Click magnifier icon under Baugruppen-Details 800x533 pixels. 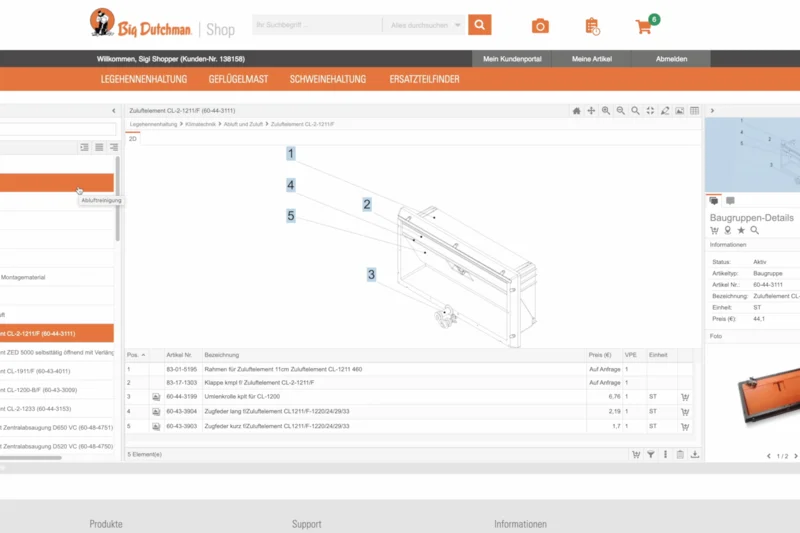click(x=755, y=231)
